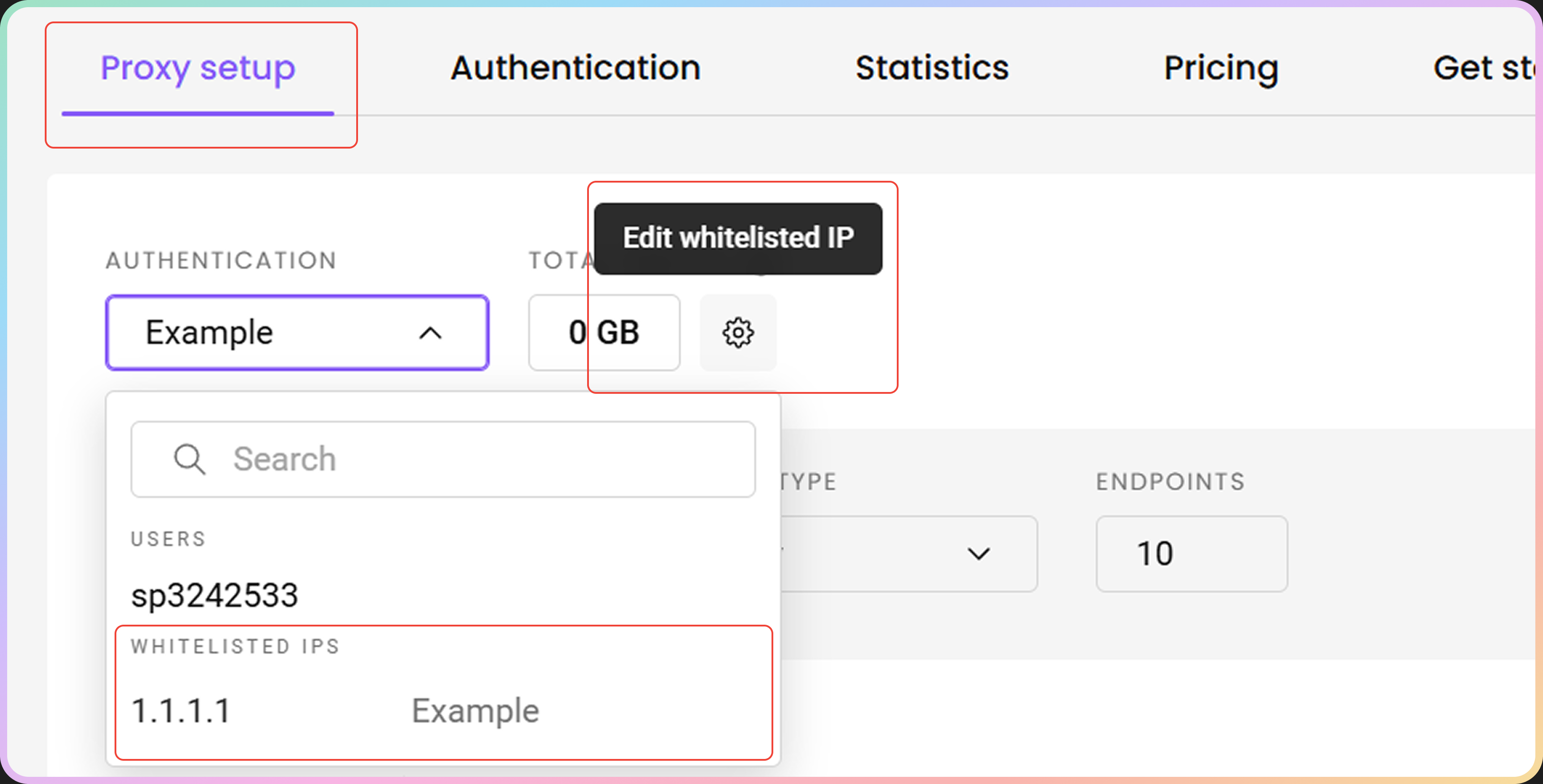The image size is (1543, 784).
Task: Click the gear icon to edit whitelisted IP
Action: (x=738, y=333)
